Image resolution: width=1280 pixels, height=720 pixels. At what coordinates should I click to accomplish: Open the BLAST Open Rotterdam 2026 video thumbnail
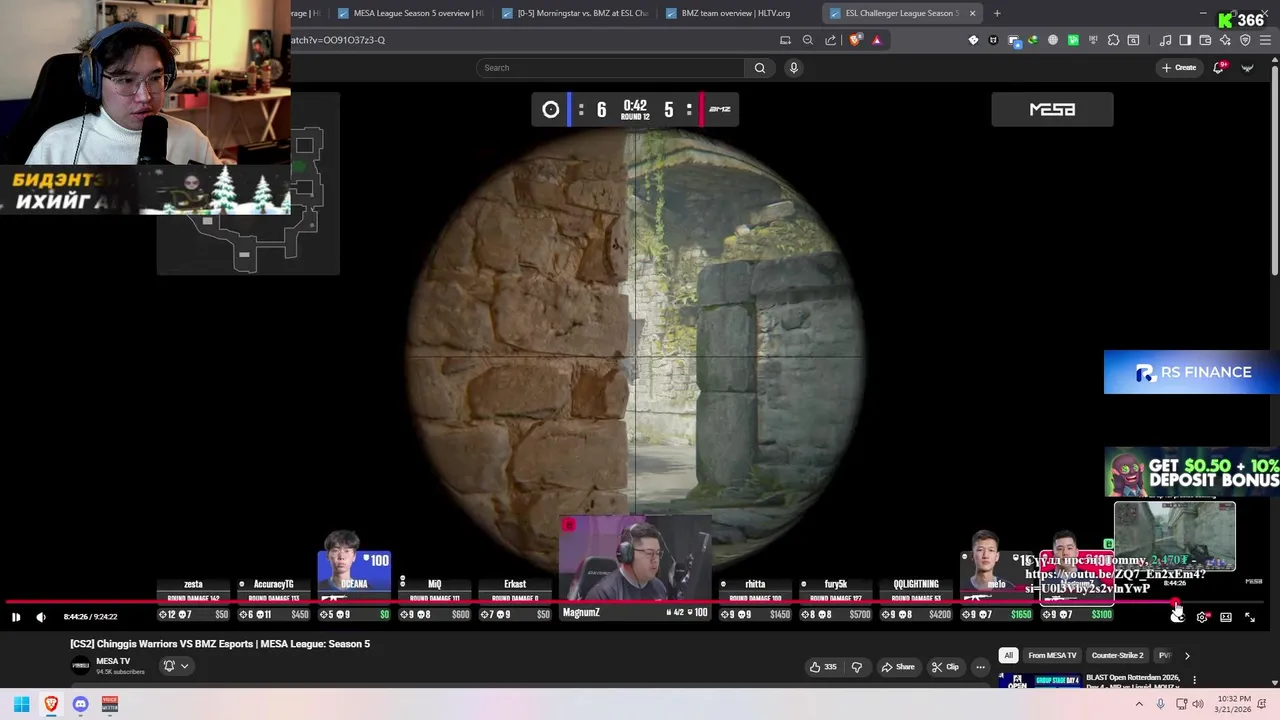coord(1038,681)
